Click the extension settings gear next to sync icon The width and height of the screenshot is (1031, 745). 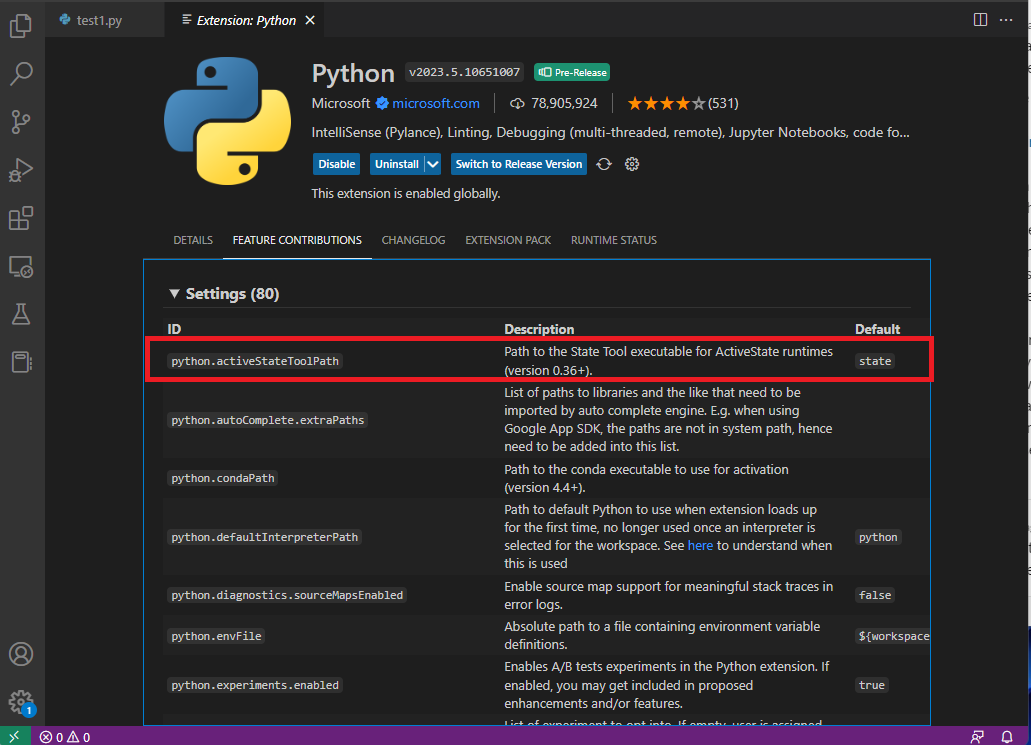632,164
